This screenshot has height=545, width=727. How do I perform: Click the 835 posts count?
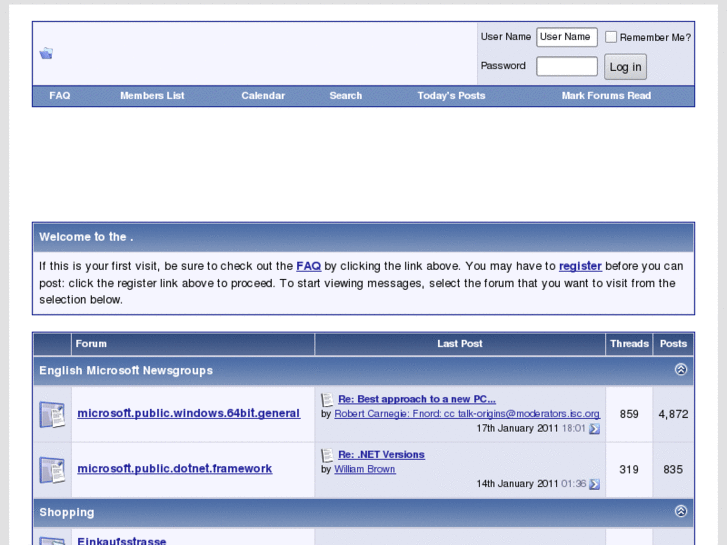(673, 469)
